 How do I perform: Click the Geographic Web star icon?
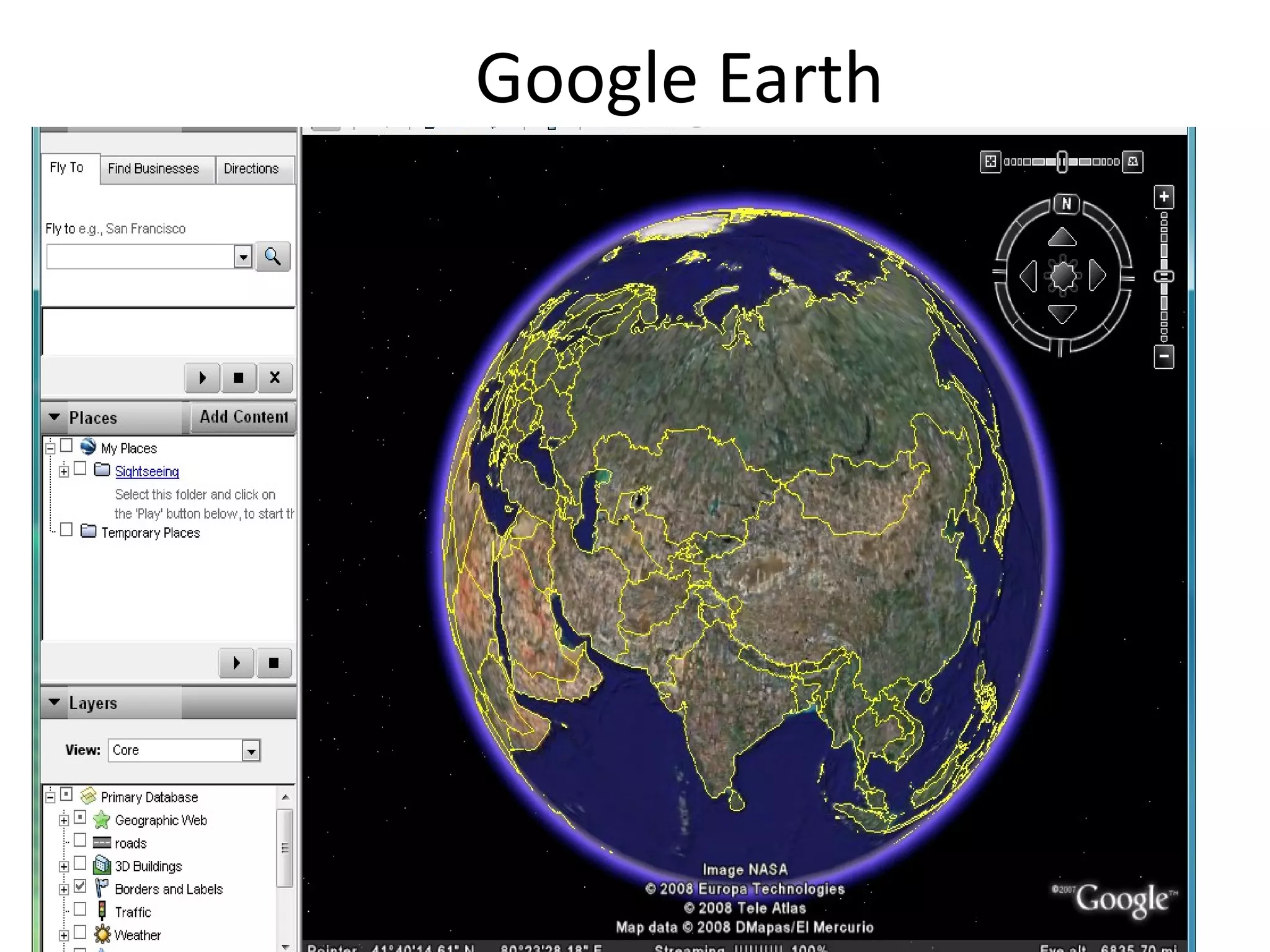point(102,820)
